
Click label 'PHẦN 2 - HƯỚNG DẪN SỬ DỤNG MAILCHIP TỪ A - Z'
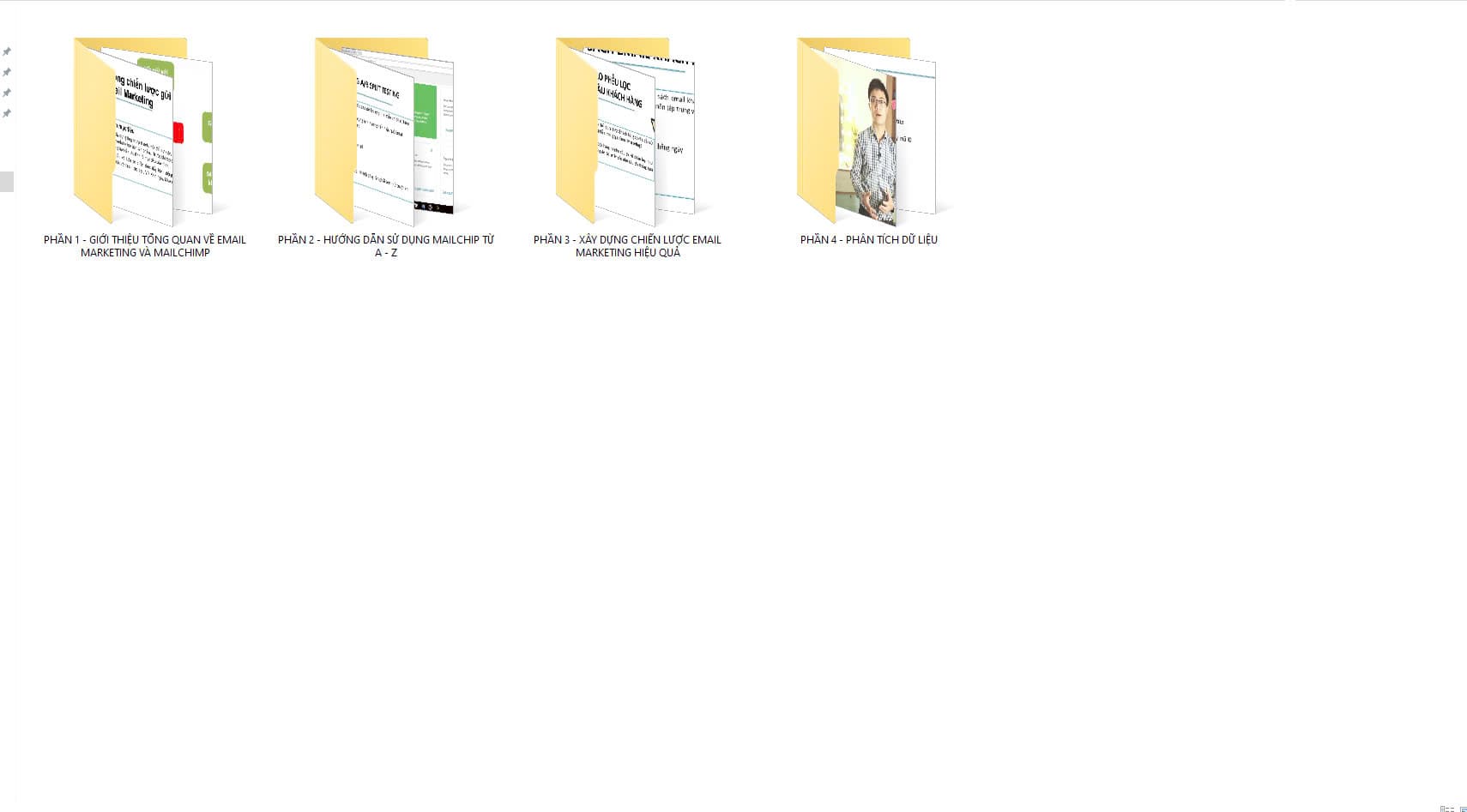386,246
